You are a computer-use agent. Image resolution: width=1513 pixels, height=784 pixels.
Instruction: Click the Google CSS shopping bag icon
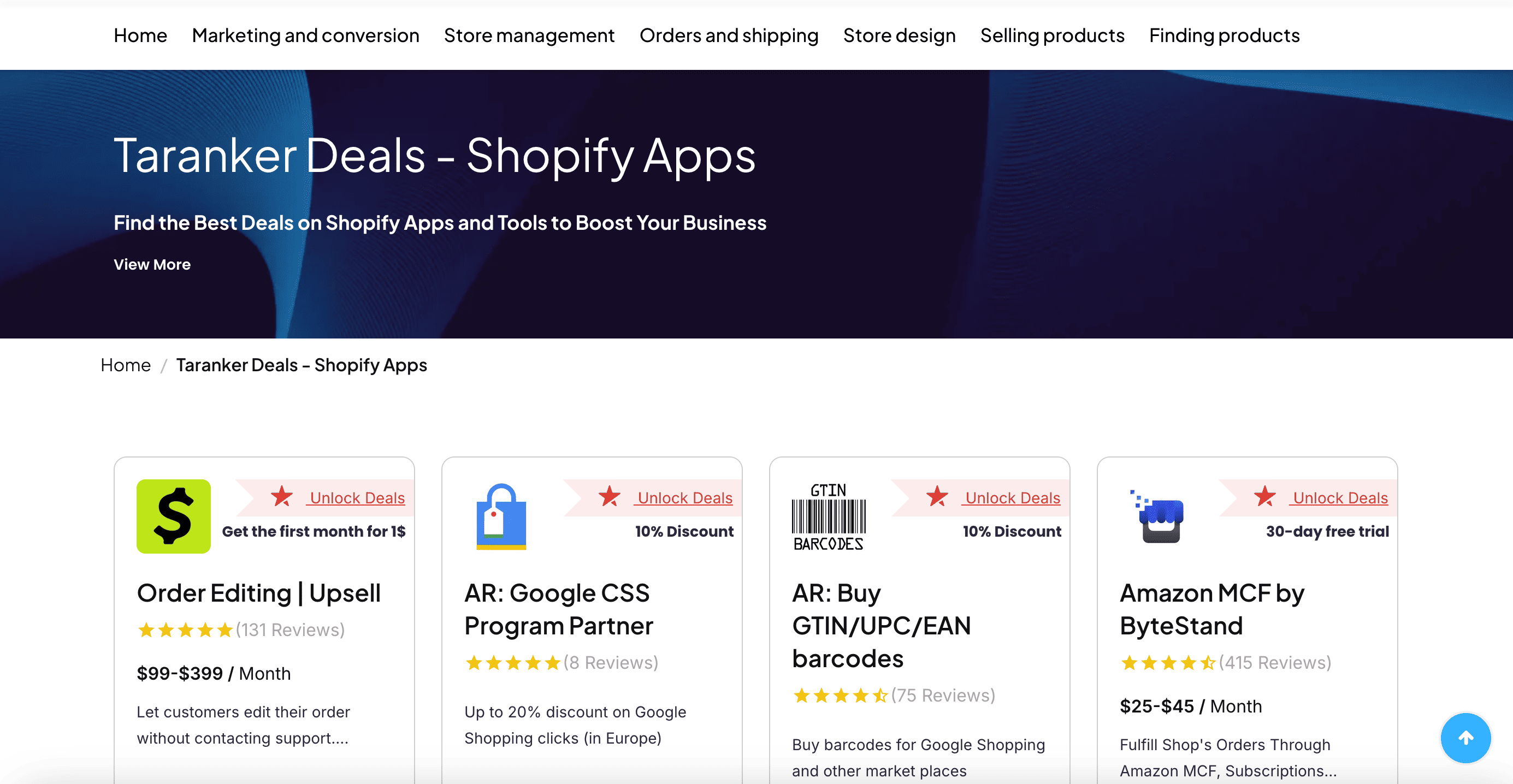pos(501,516)
